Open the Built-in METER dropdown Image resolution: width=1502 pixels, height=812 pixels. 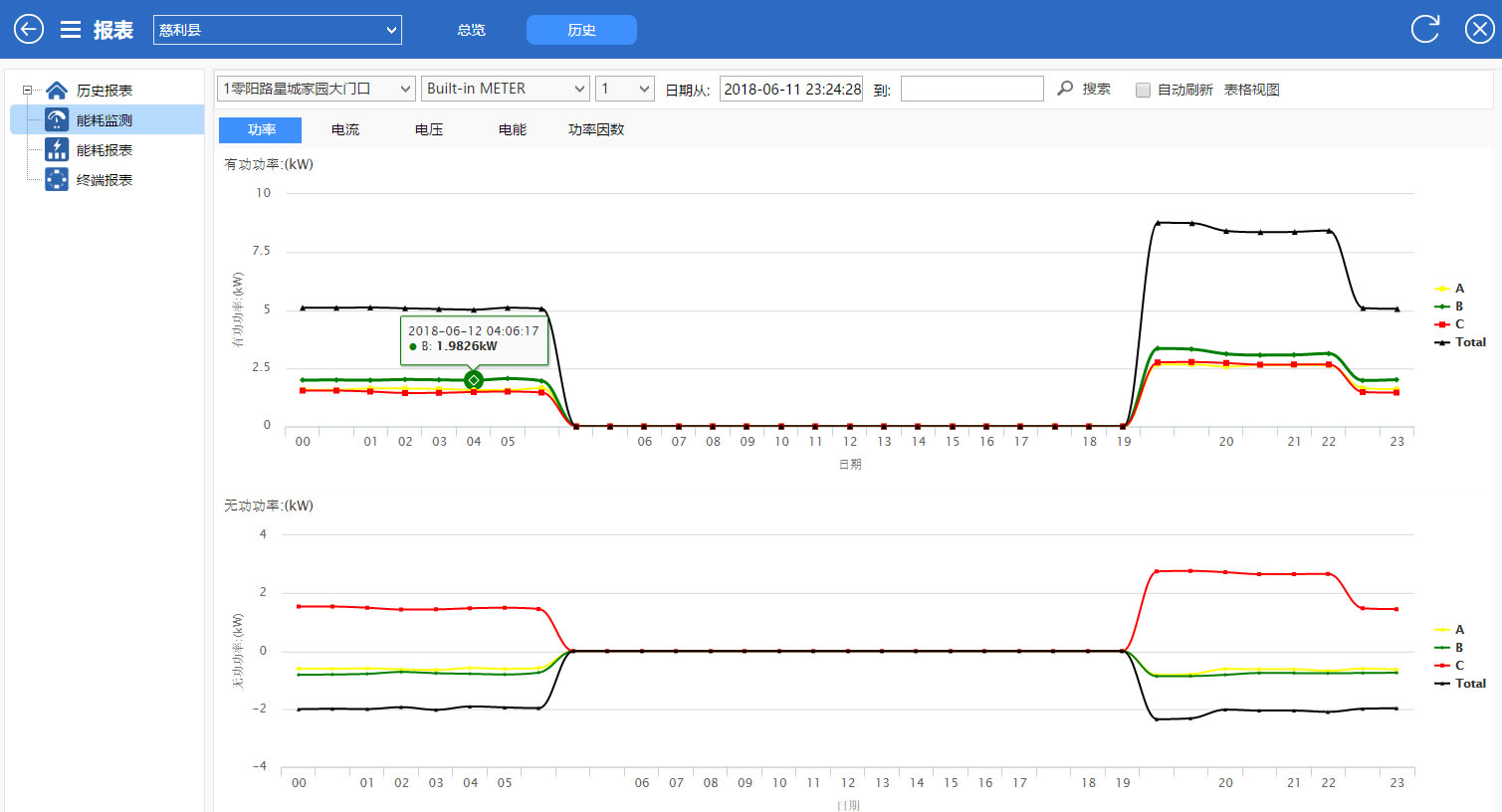[x=506, y=89]
